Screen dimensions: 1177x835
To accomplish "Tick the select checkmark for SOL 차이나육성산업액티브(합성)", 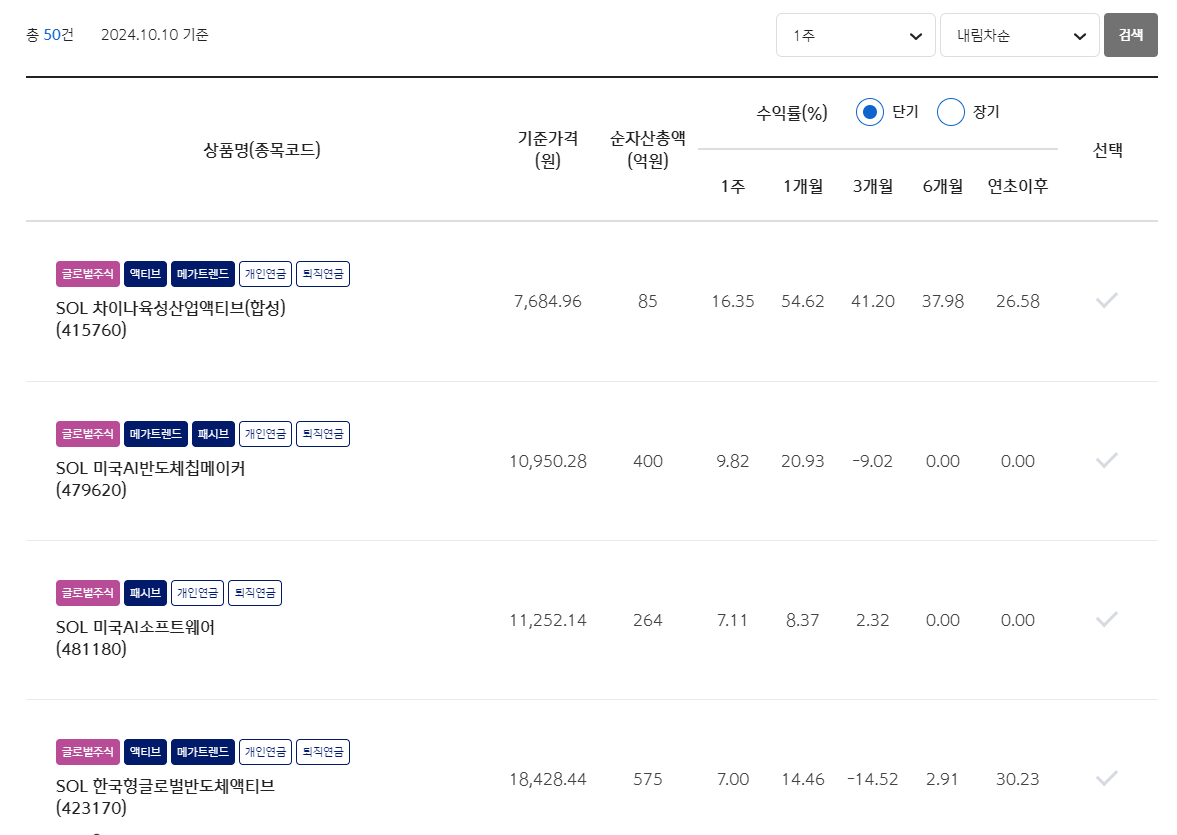I will point(1106,300).
